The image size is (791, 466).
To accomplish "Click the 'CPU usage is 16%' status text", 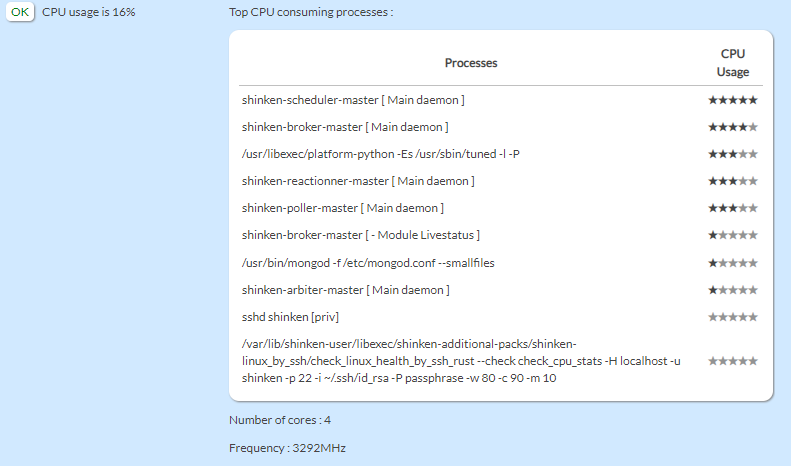I will pos(89,12).
